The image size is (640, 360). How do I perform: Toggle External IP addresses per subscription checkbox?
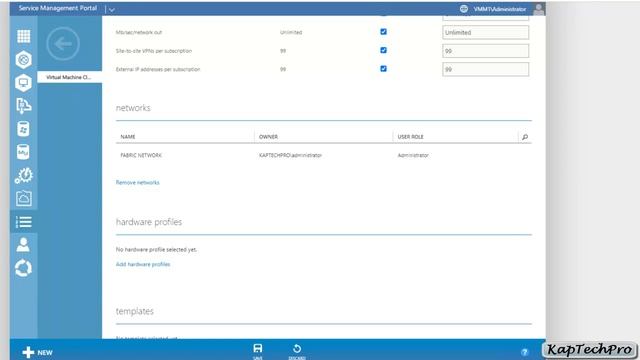(383, 69)
